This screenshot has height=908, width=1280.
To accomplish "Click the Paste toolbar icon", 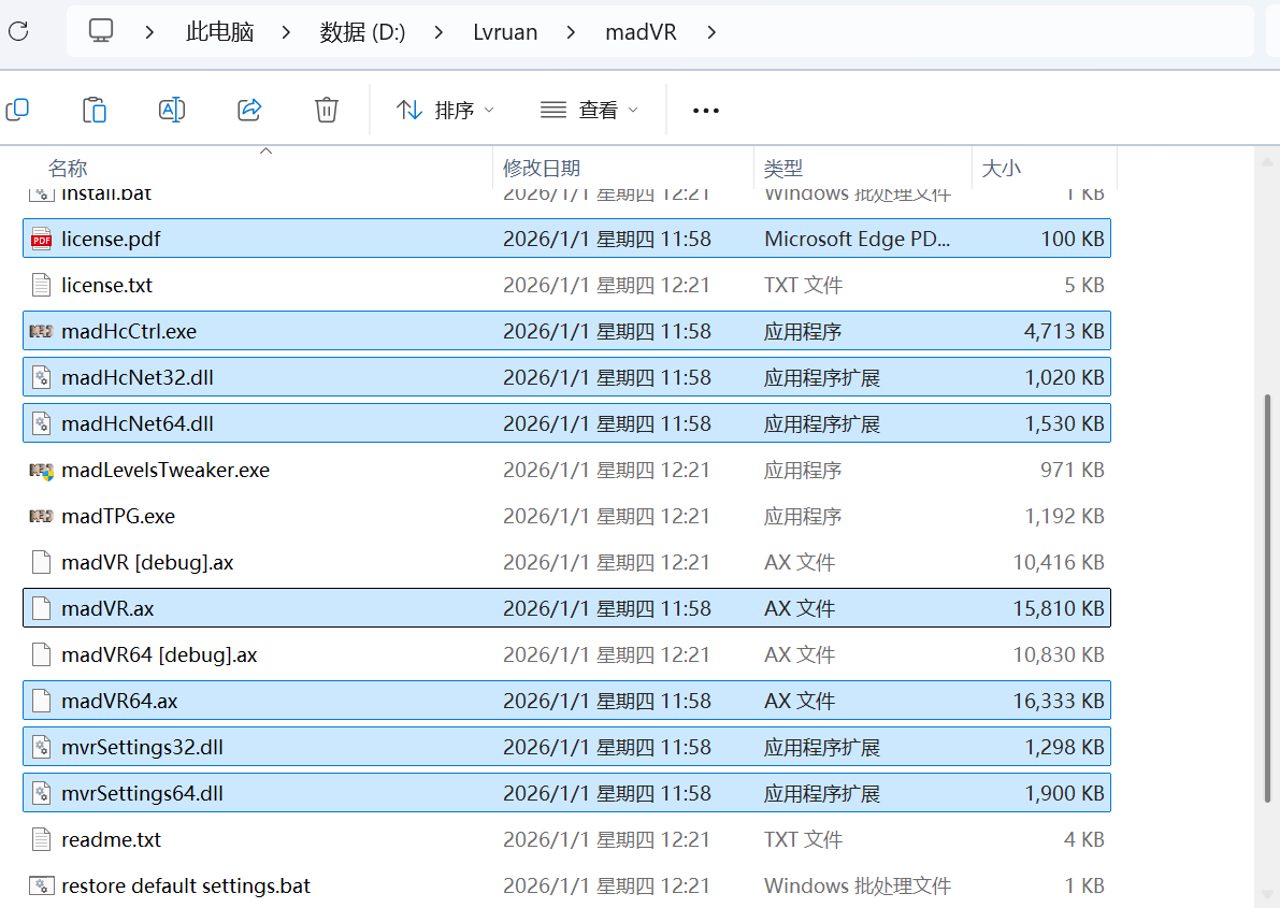I will (94, 110).
